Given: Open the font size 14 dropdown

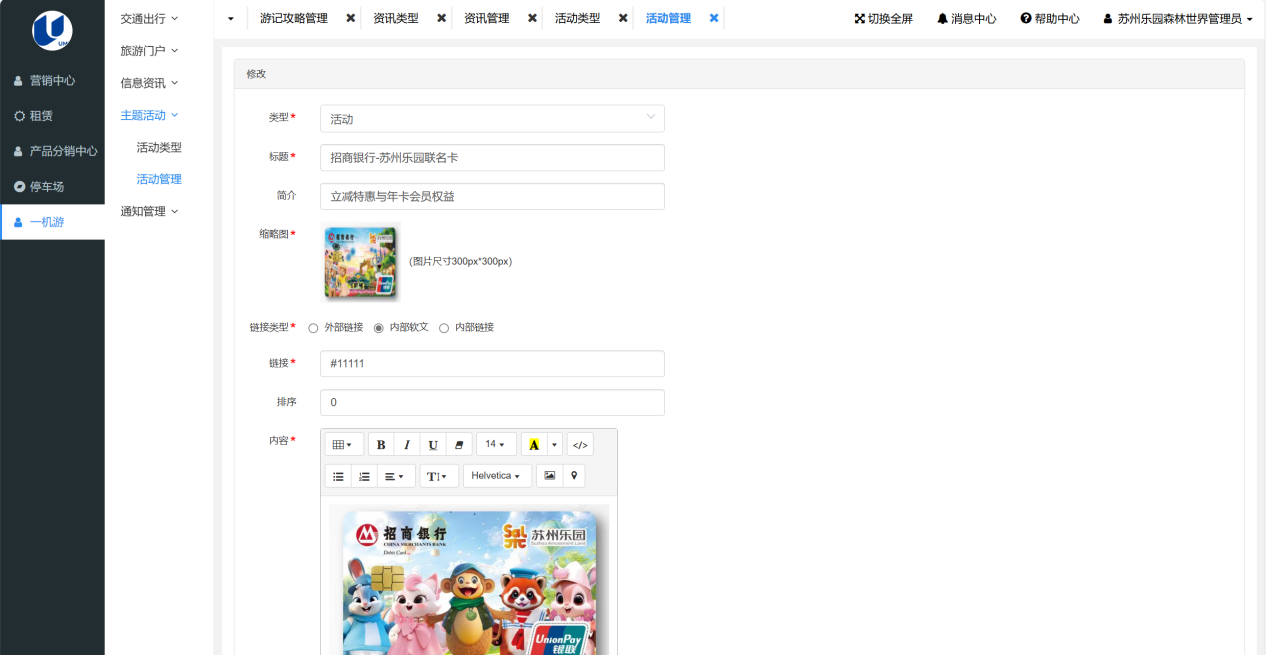Looking at the screenshot, I should pos(496,444).
